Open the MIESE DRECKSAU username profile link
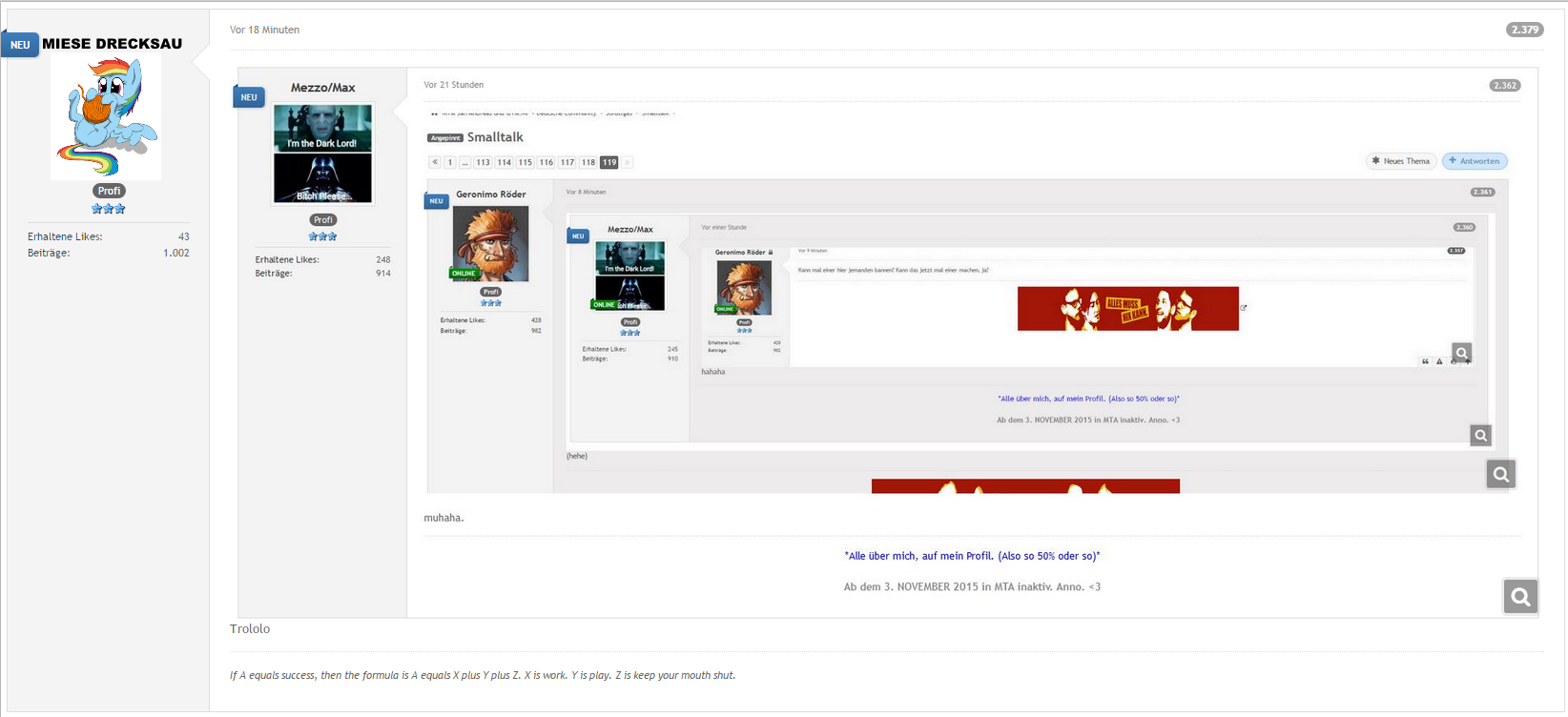Screen dimensions: 1568x717 click(x=112, y=44)
